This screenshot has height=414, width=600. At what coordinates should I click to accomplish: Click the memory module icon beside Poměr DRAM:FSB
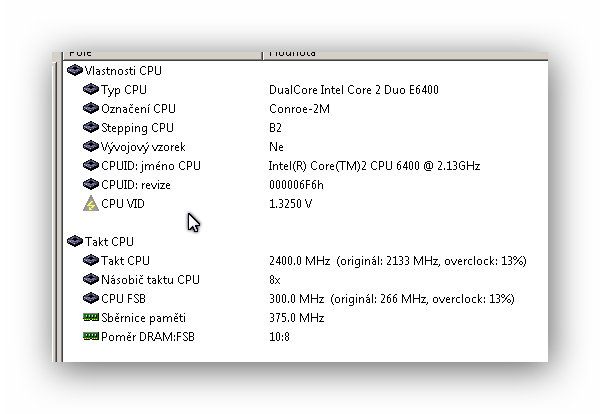[91, 336]
